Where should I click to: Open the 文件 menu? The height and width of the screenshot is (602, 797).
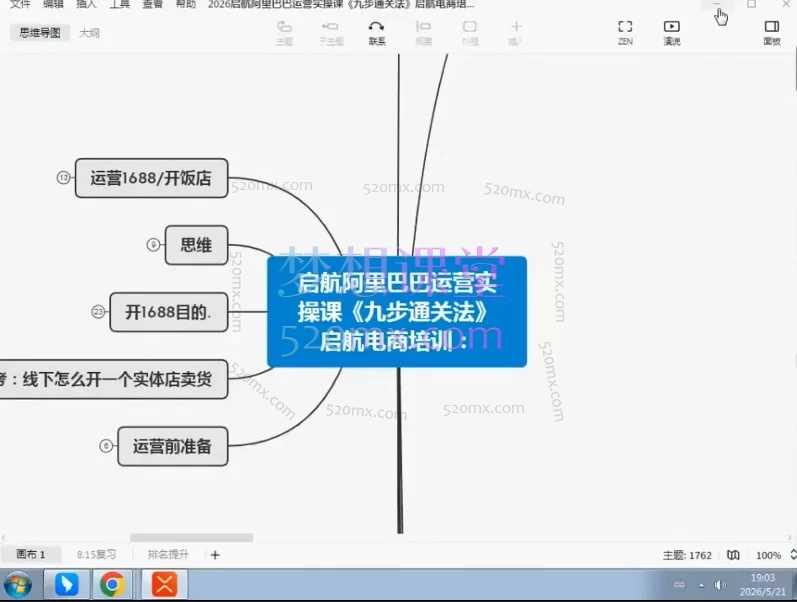20,4
